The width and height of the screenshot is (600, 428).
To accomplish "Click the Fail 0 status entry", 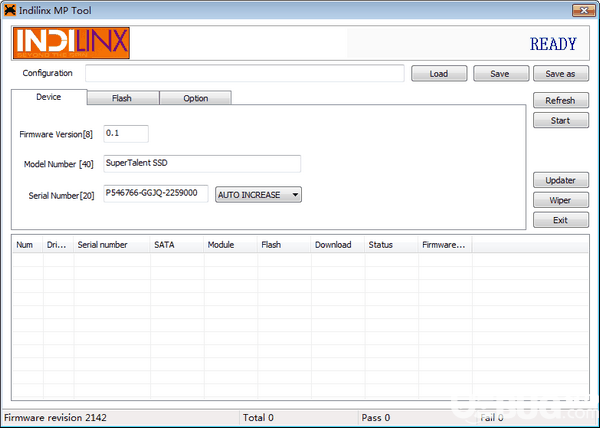I will (x=492, y=418).
